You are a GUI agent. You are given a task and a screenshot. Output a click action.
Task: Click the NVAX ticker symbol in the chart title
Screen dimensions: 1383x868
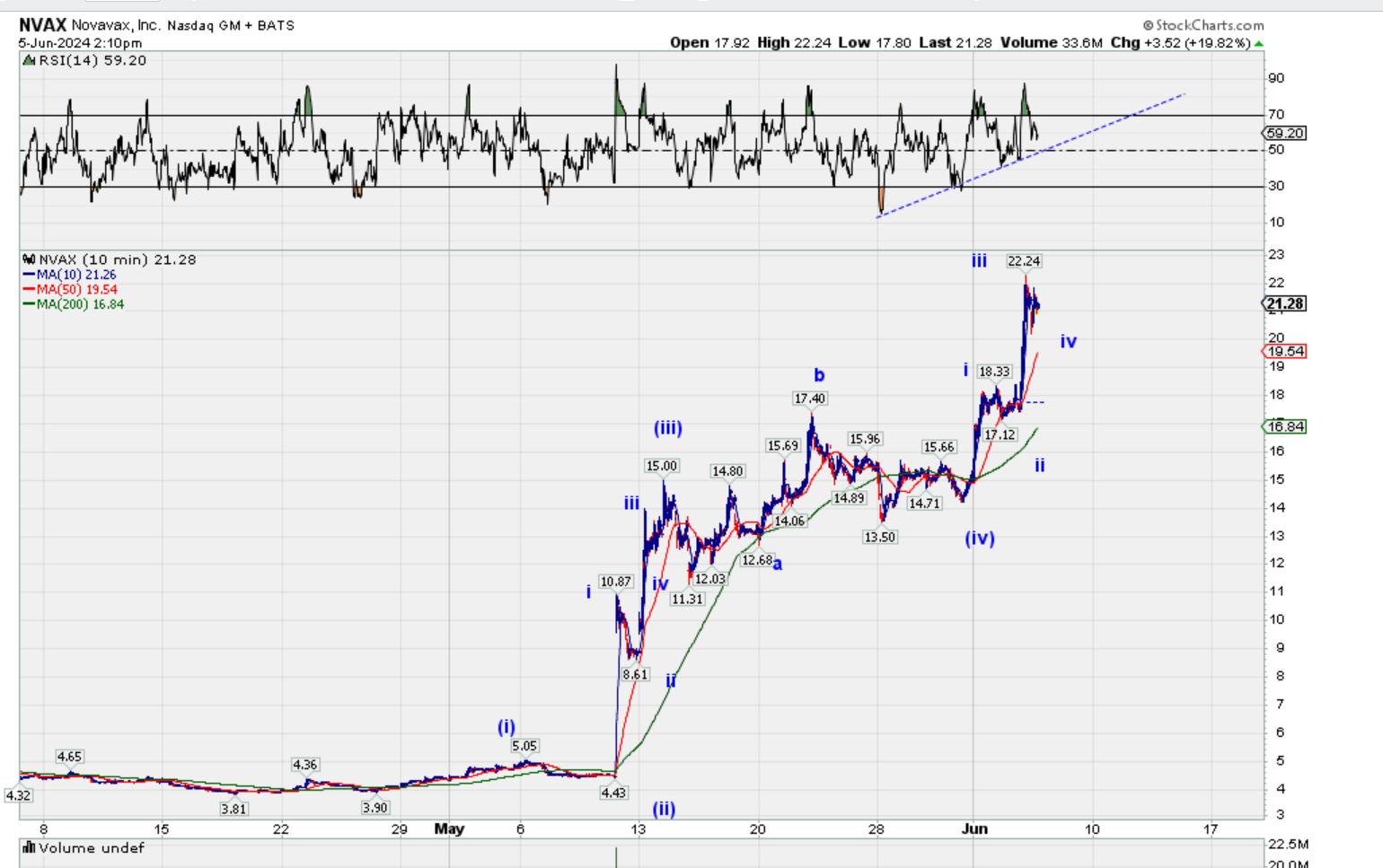[42, 25]
